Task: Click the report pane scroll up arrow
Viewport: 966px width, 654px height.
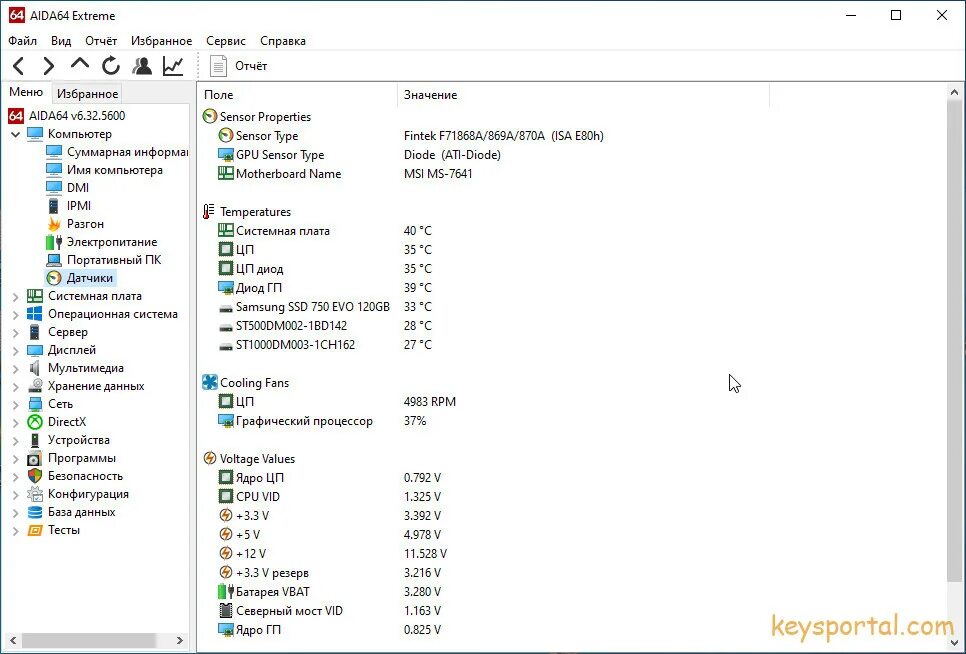Action: coord(954,92)
